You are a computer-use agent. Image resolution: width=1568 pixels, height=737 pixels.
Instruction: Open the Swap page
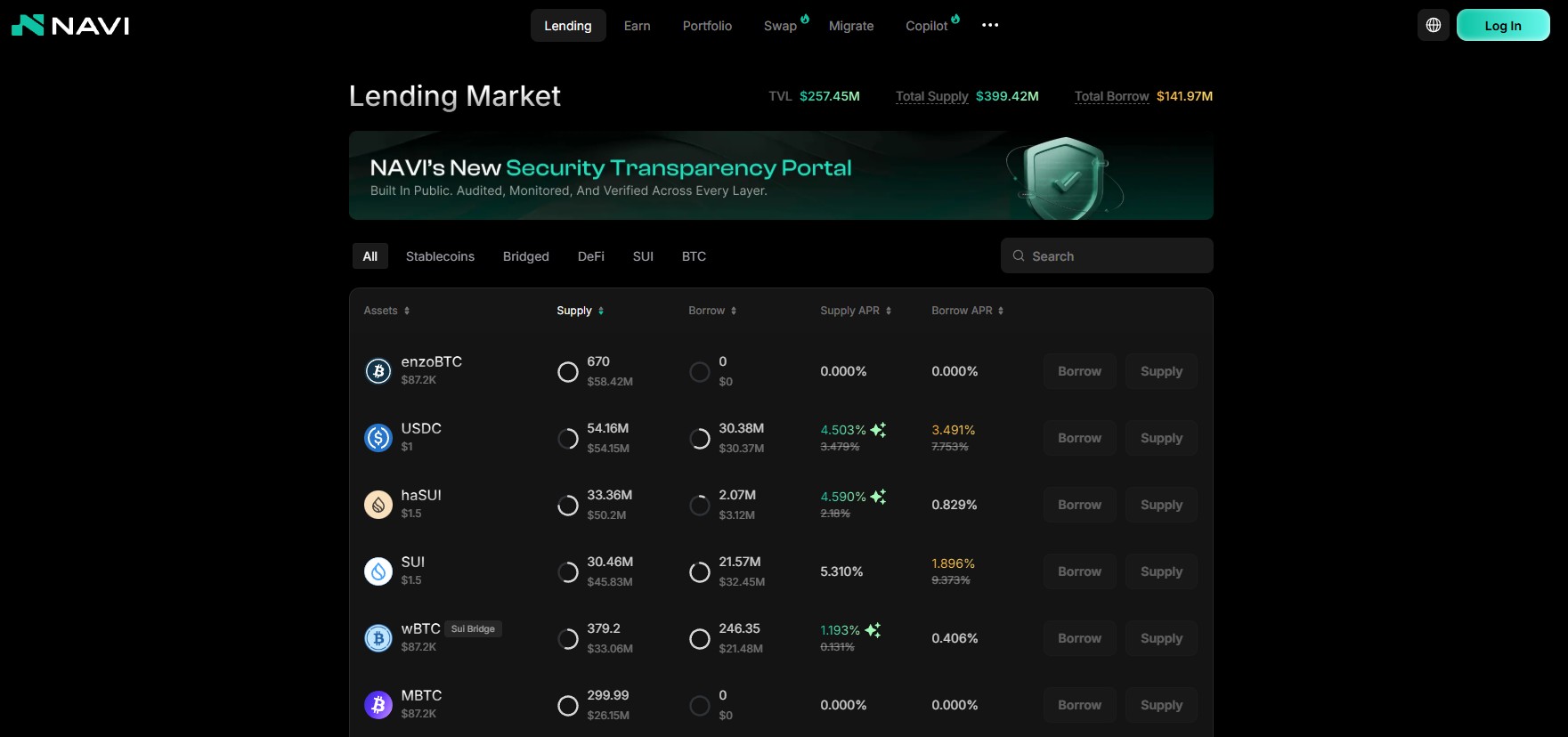780,26
